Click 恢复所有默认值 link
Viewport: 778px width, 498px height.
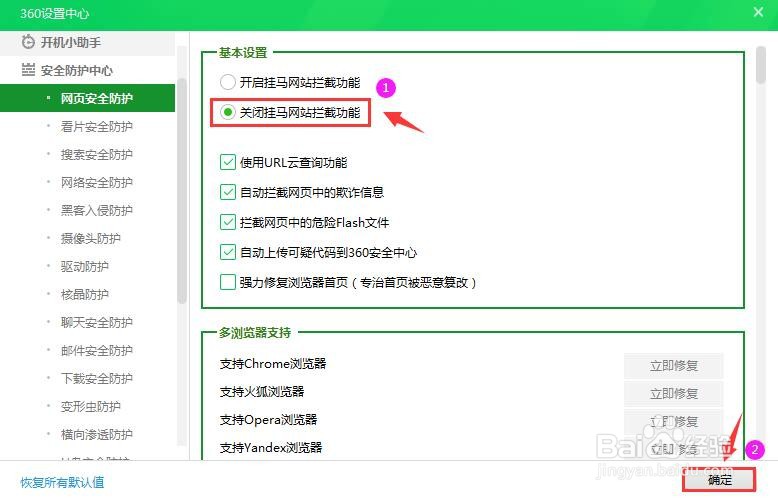point(62,482)
